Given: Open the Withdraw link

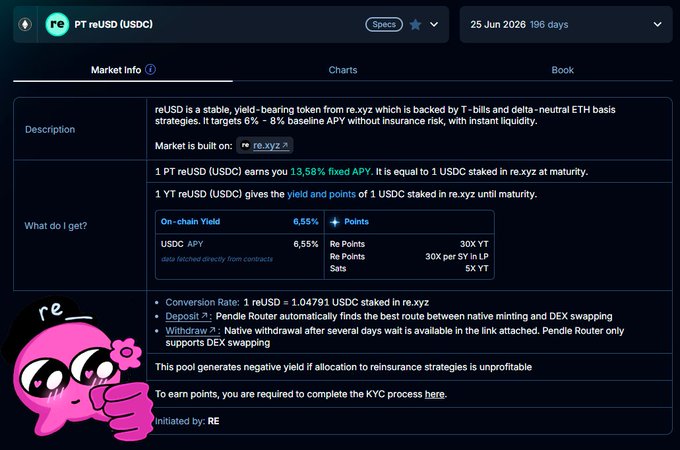Looking at the screenshot, I should click(192, 331).
